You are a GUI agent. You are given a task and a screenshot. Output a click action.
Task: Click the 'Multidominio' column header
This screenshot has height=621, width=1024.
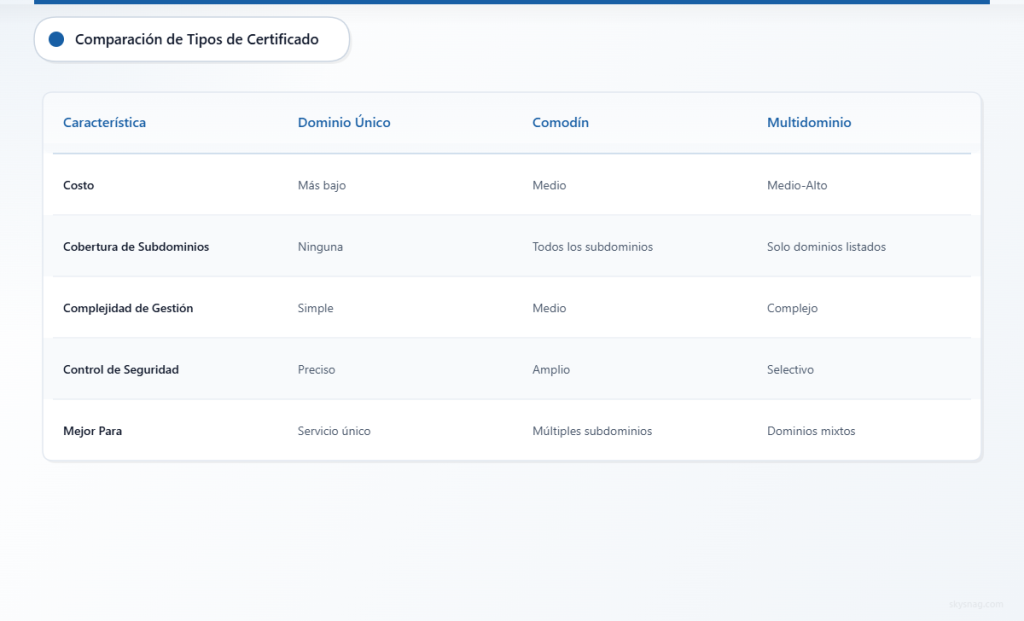(809, 122)
